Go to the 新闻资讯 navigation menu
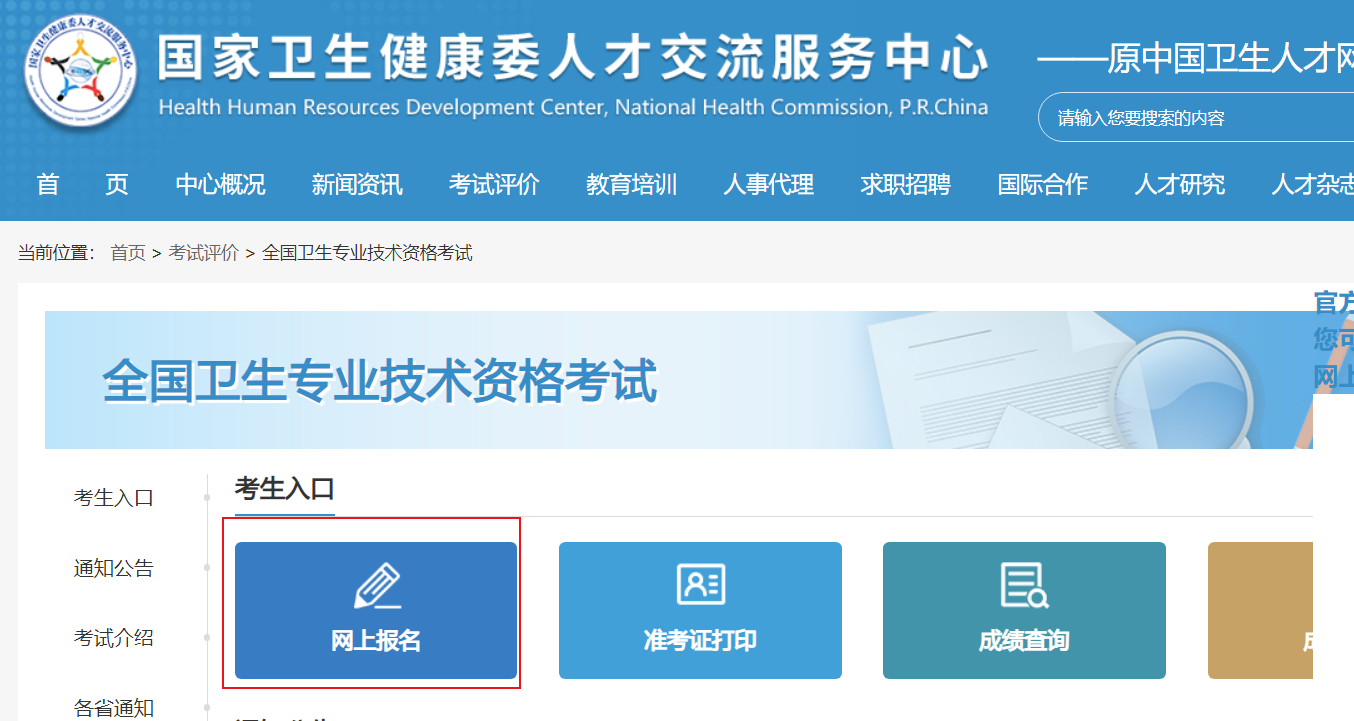 coord(357,185)
